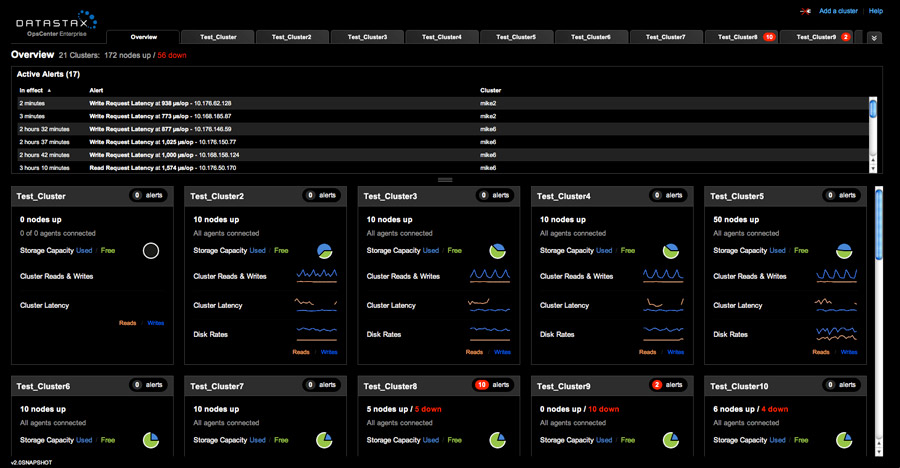Open the Add a cluster link

pos(838,11)
